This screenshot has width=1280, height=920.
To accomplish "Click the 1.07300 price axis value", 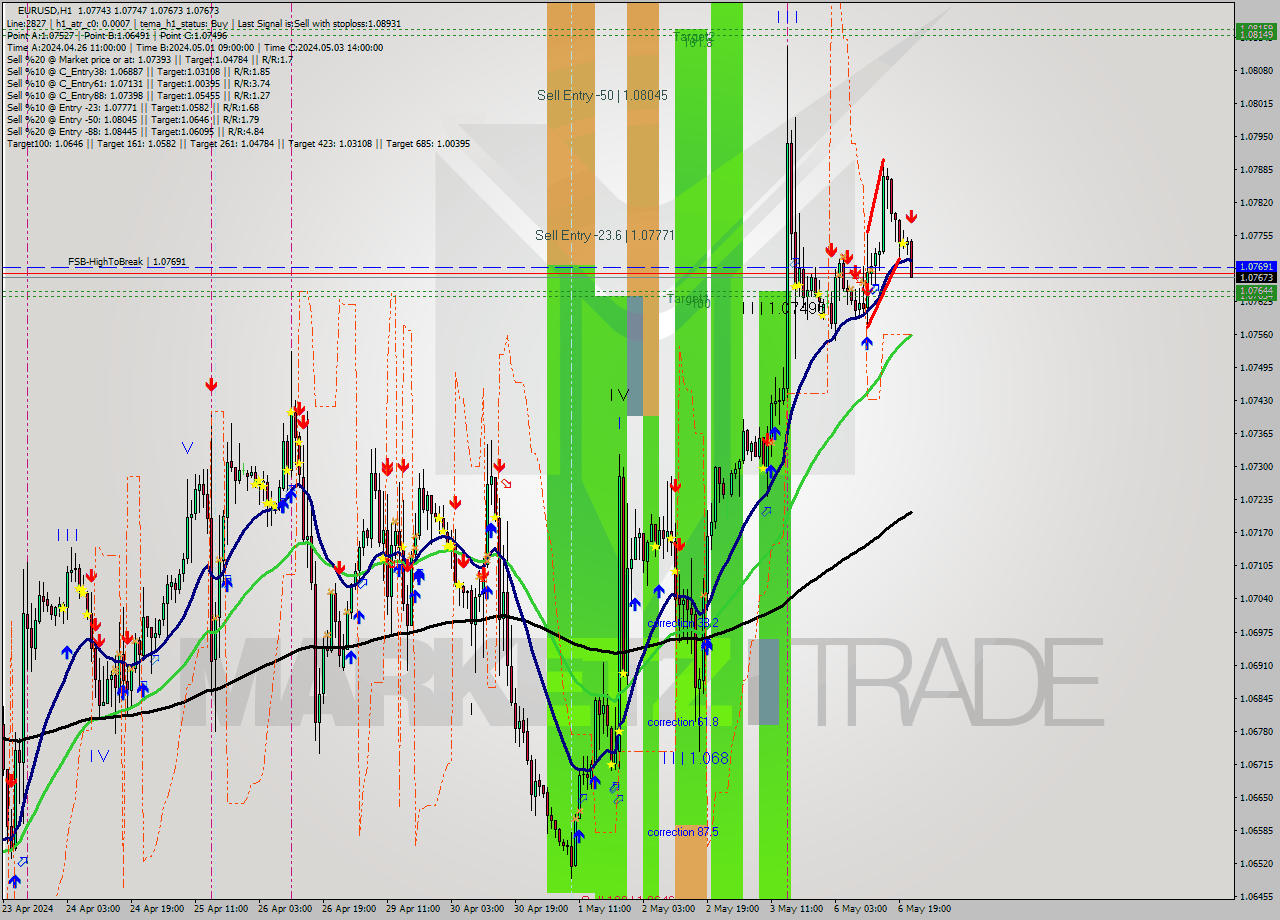I will point(1256,467).
